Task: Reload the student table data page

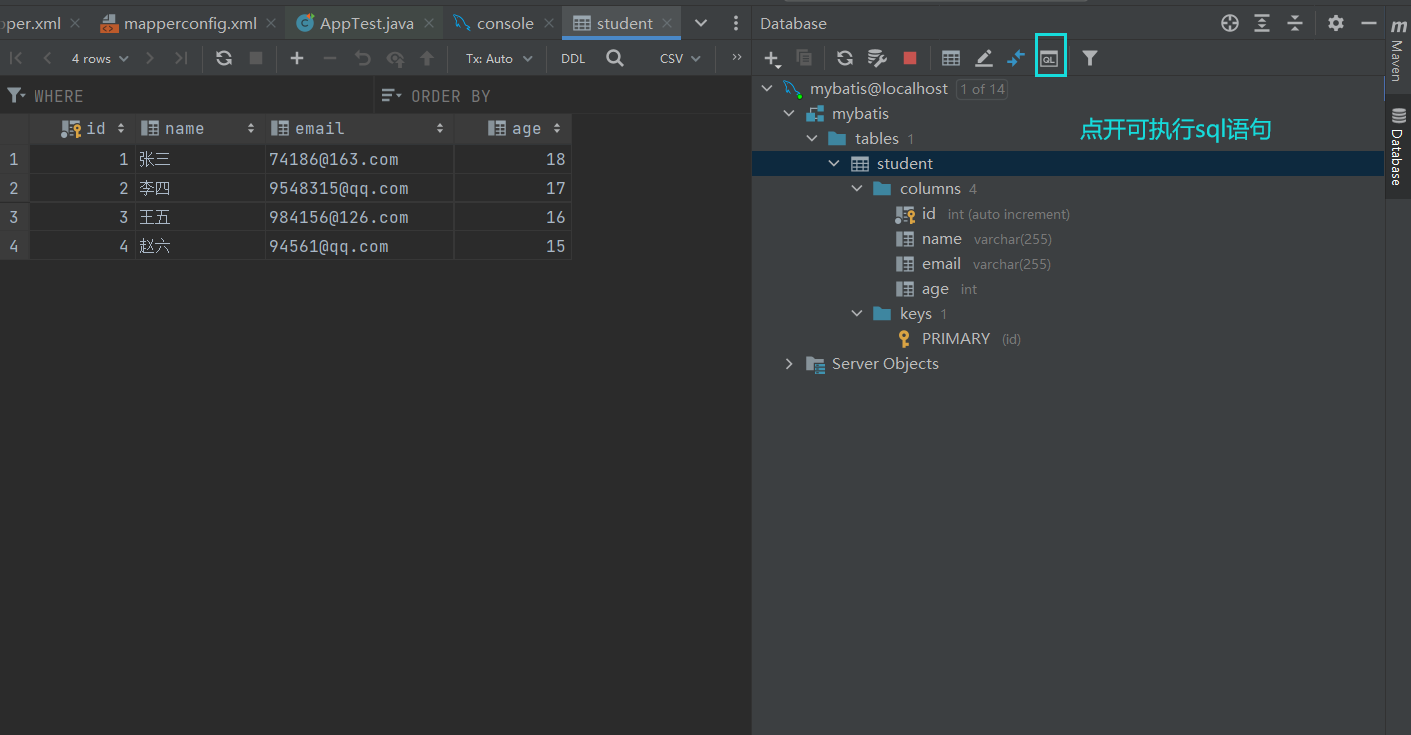Action: pos(224,58)
